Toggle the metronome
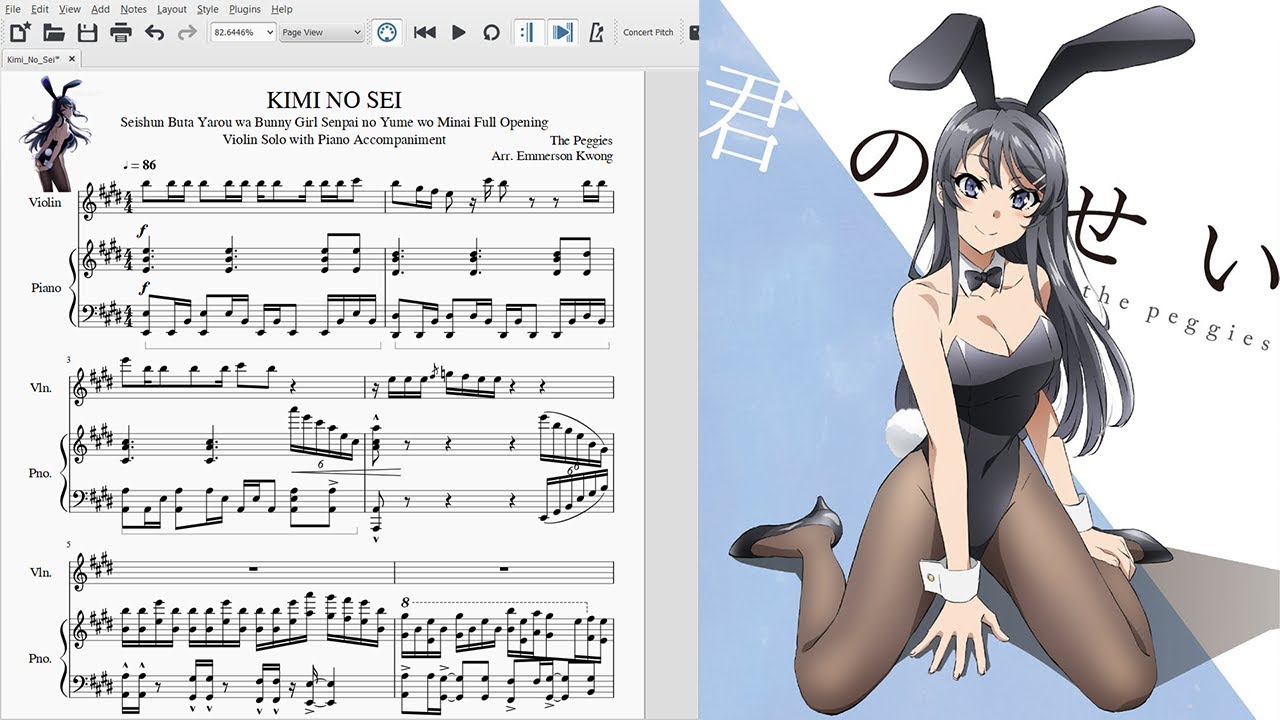The image size is (1280, 720). [597, 32]
